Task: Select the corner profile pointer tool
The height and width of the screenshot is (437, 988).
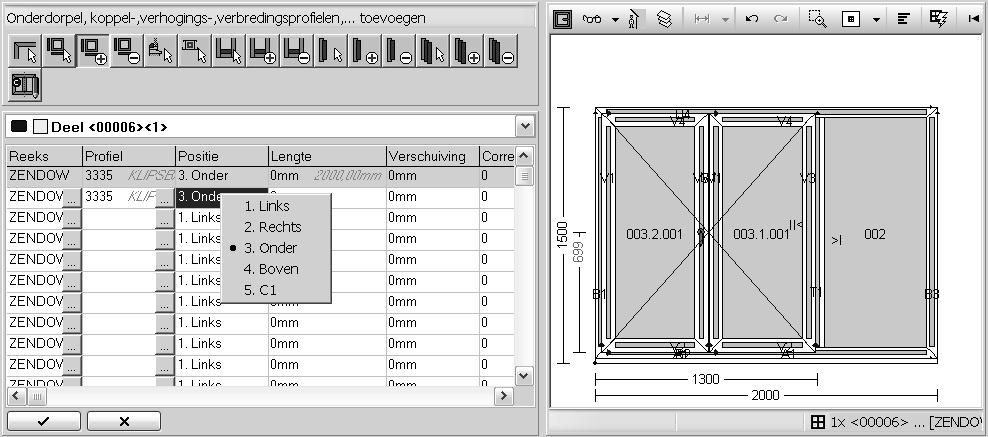Action: click(25, 51)
